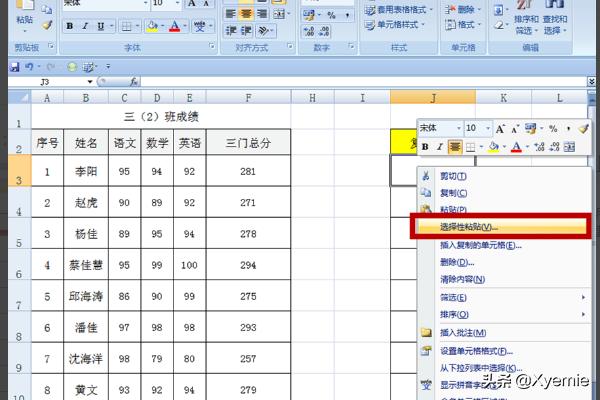
Task: Click the ribbon Decrease Indent icon
Action: pos(230,31)
